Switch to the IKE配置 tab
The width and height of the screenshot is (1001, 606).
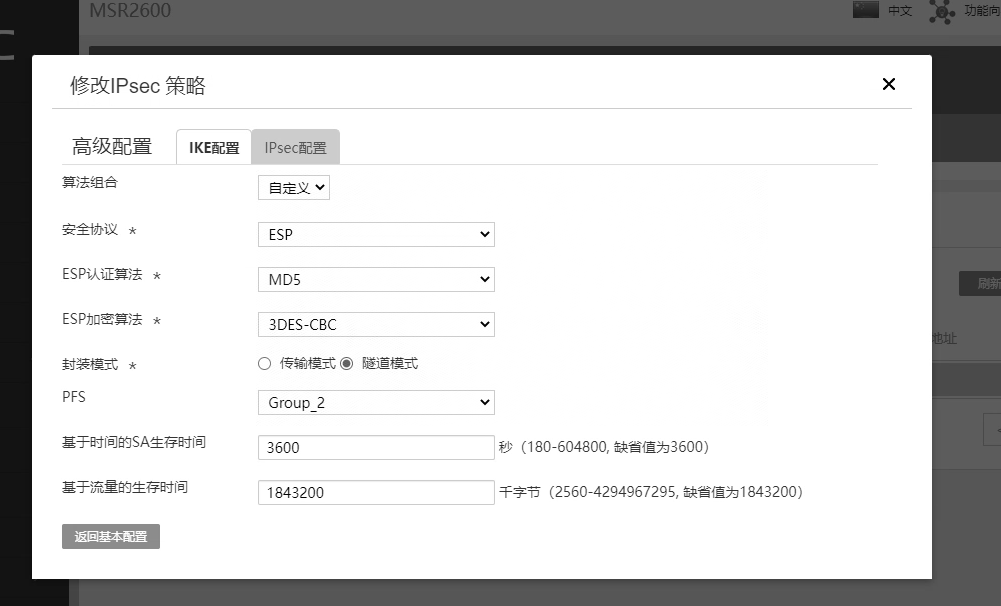pos(214,148)
